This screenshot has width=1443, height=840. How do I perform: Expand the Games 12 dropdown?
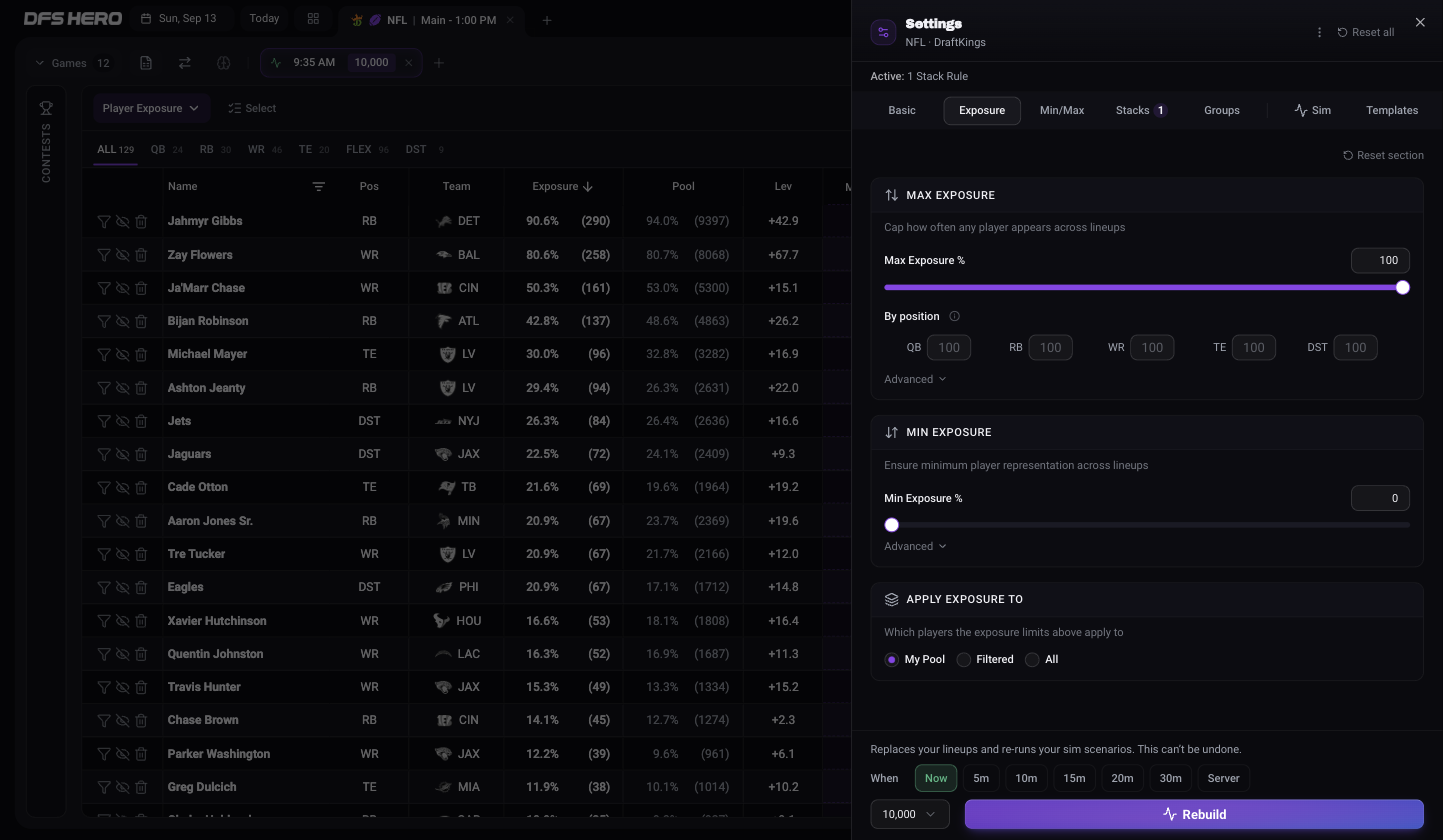[x=72, y=63]
